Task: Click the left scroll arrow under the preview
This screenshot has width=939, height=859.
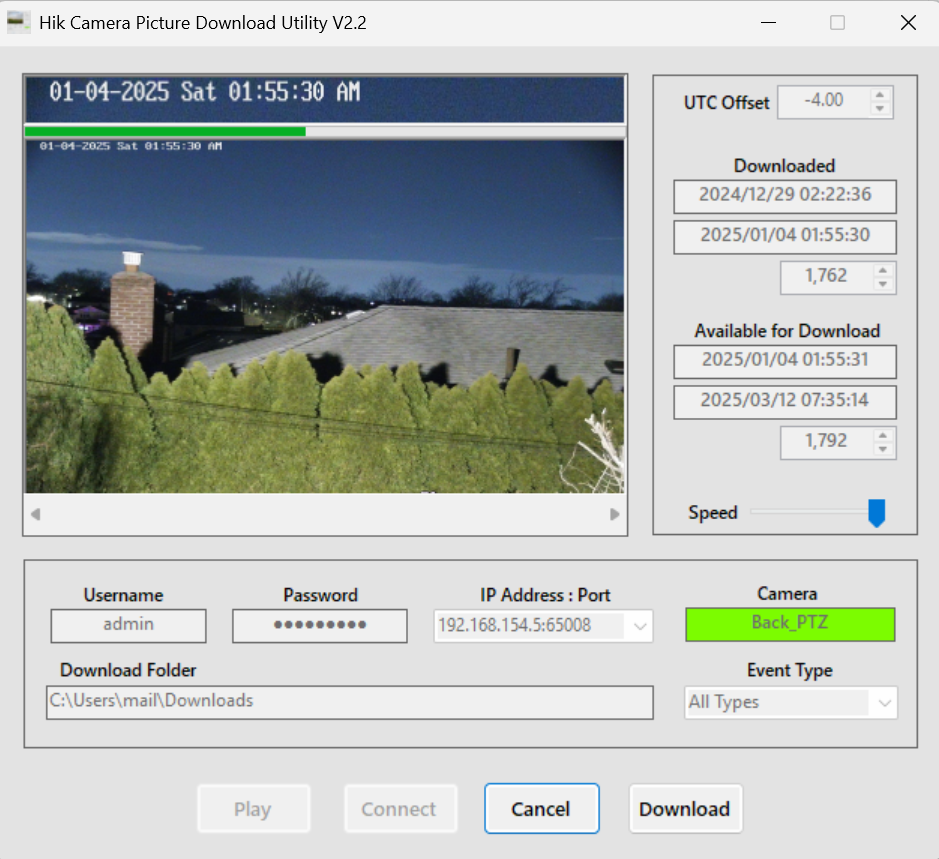Action: pyautogui.click(x=35, y=513)
